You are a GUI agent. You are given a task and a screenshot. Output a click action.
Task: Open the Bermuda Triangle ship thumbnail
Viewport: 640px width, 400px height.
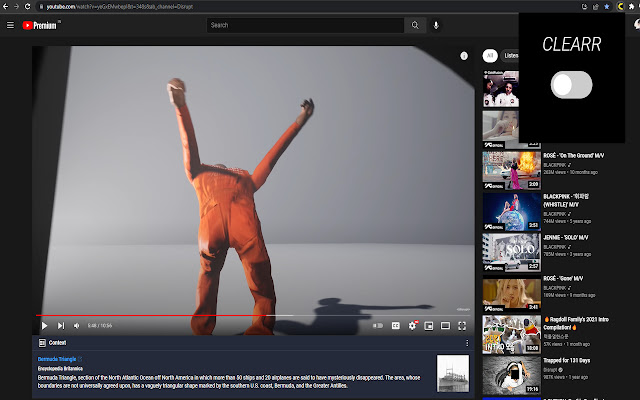pyautogui.click(x=453, y=373)
